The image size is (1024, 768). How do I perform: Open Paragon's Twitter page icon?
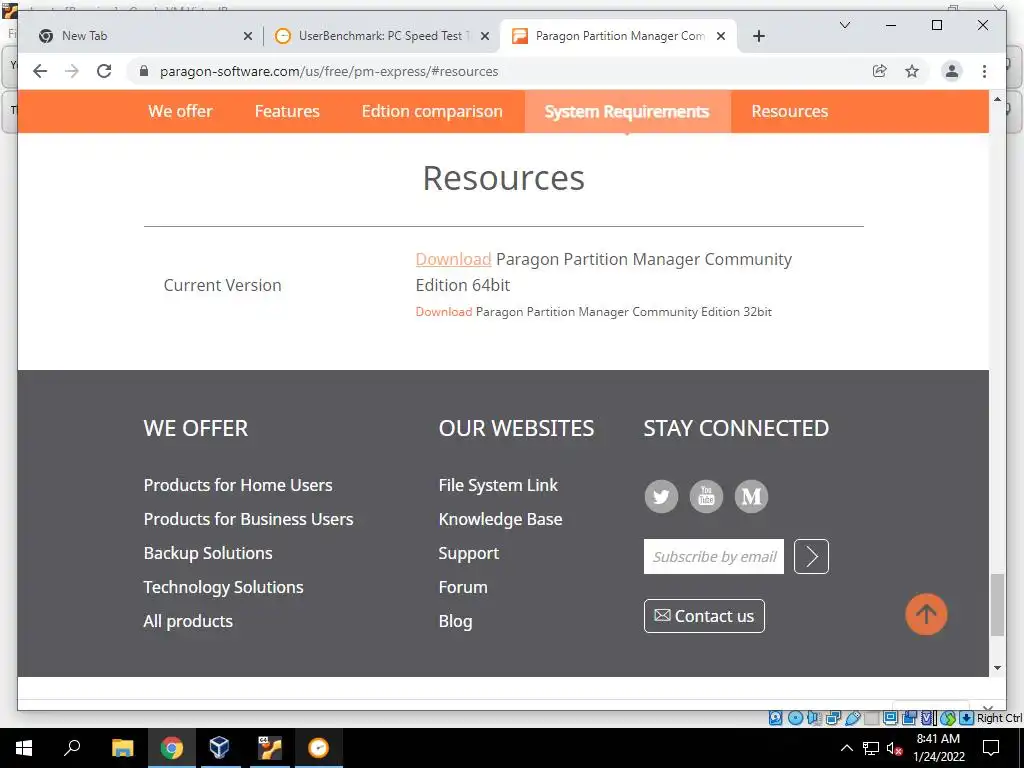tap(661, 496)
